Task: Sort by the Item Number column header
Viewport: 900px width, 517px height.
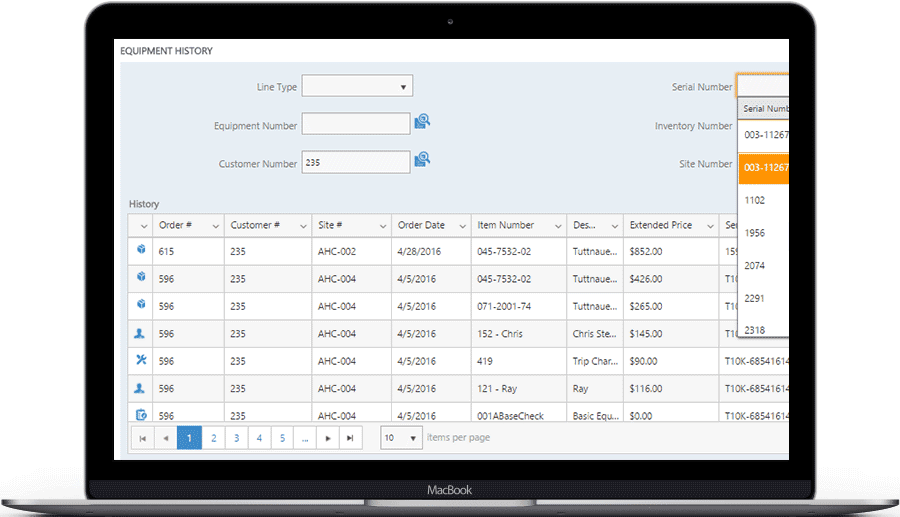Action: tap(505, 225)
